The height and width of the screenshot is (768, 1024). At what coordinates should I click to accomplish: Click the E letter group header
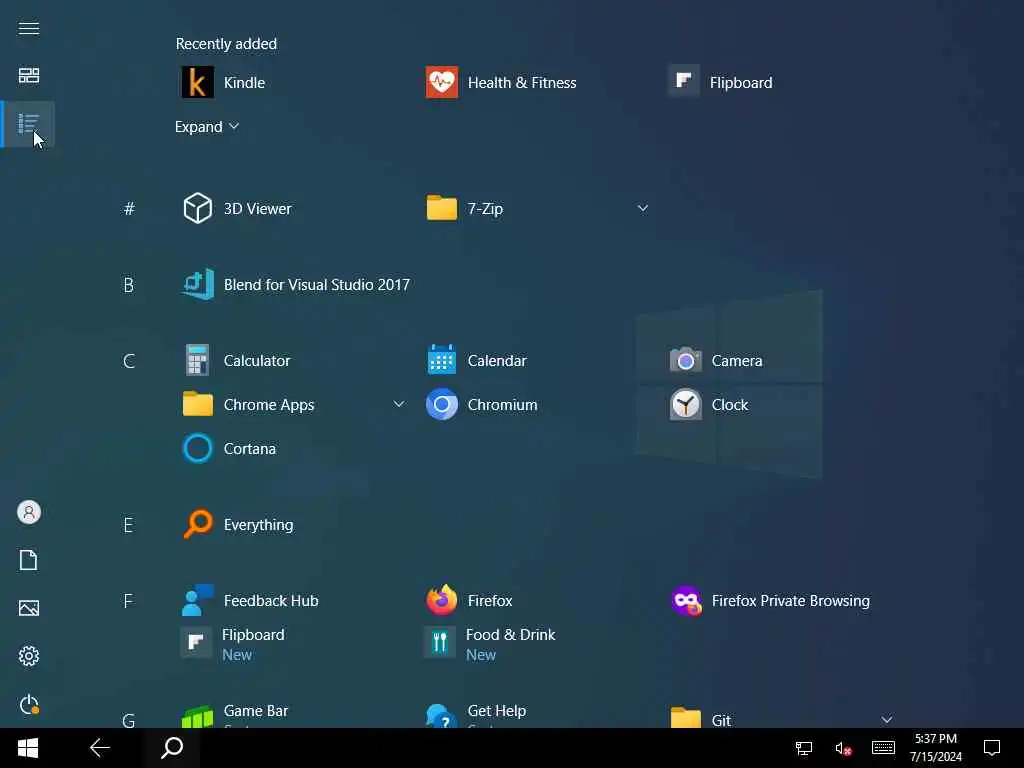[x=128, y=525]
